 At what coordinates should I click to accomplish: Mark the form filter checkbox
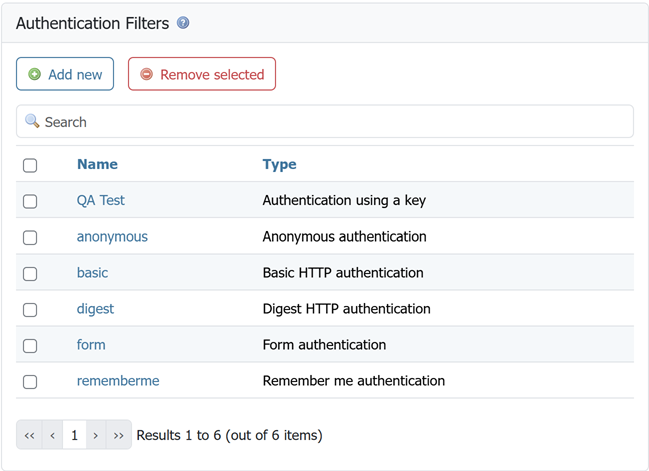30,345
